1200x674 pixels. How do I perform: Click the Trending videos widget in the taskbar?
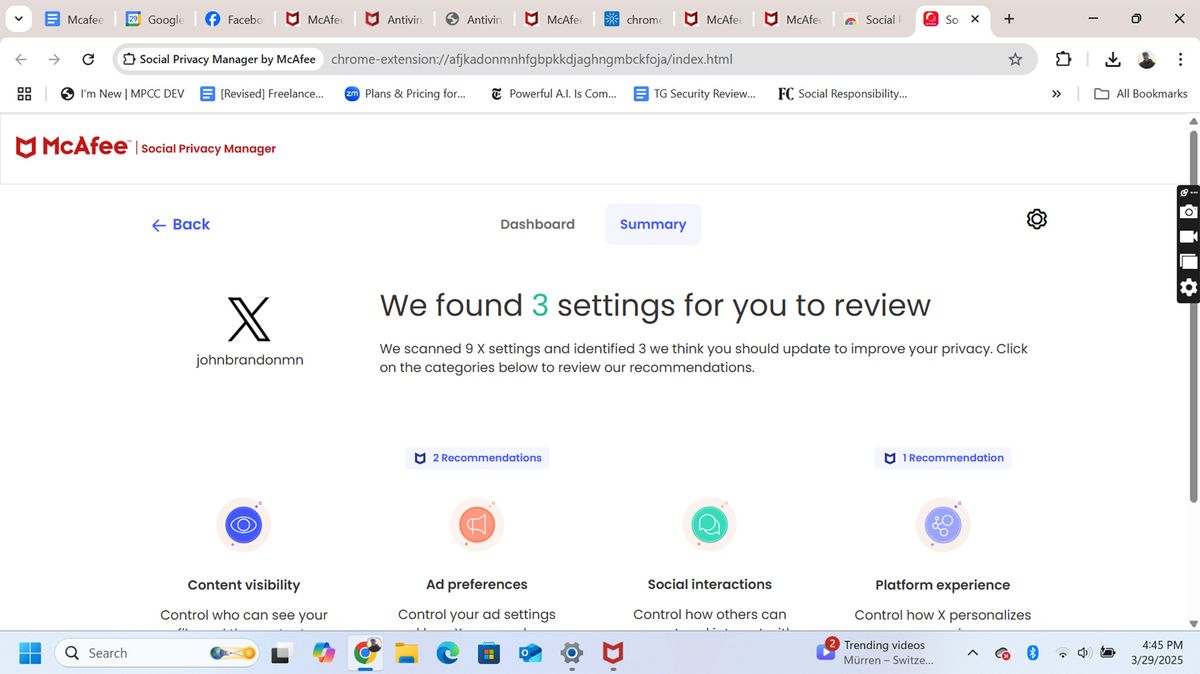point(877,652)
